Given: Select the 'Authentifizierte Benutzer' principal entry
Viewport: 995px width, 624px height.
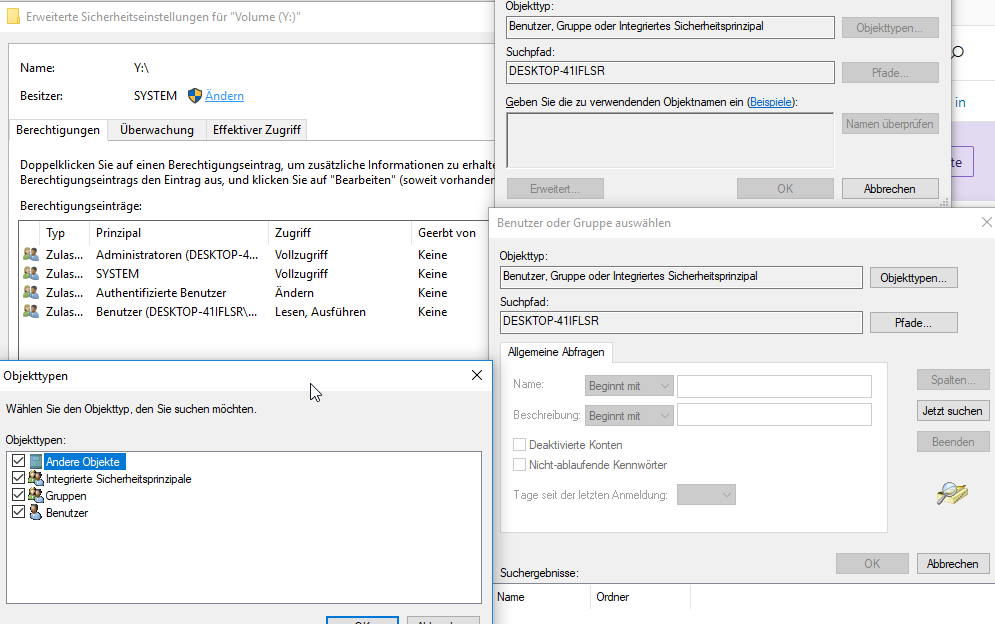Looking at the screenshot, I should (161, 293).
